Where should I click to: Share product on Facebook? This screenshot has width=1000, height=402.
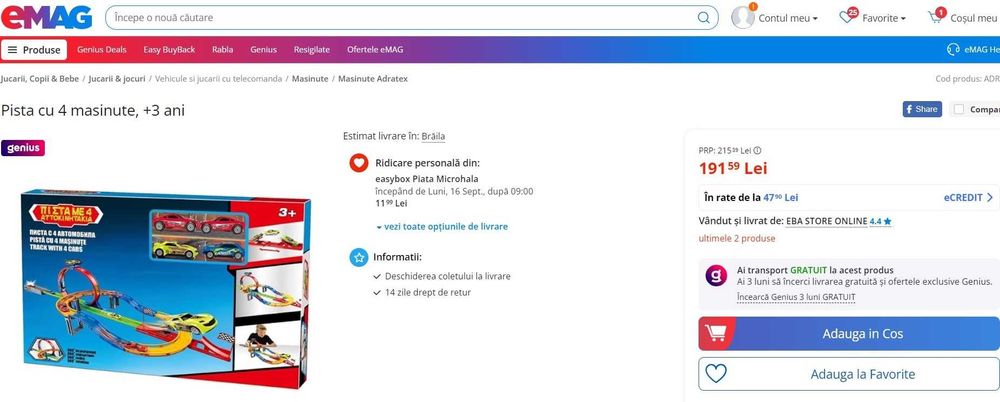coord(922,109)
